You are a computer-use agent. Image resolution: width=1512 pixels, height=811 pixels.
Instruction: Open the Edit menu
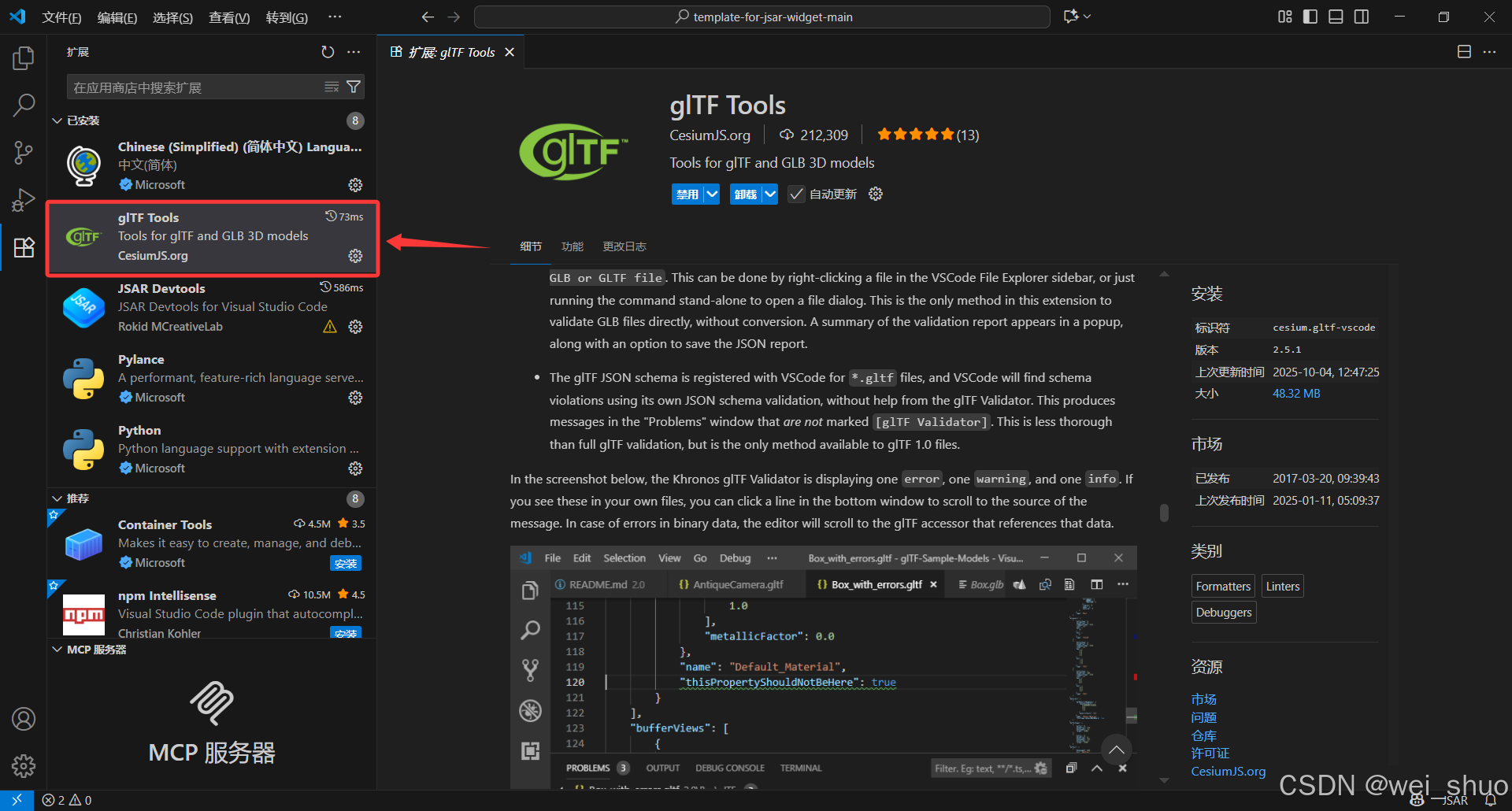(x=117, y=17)
